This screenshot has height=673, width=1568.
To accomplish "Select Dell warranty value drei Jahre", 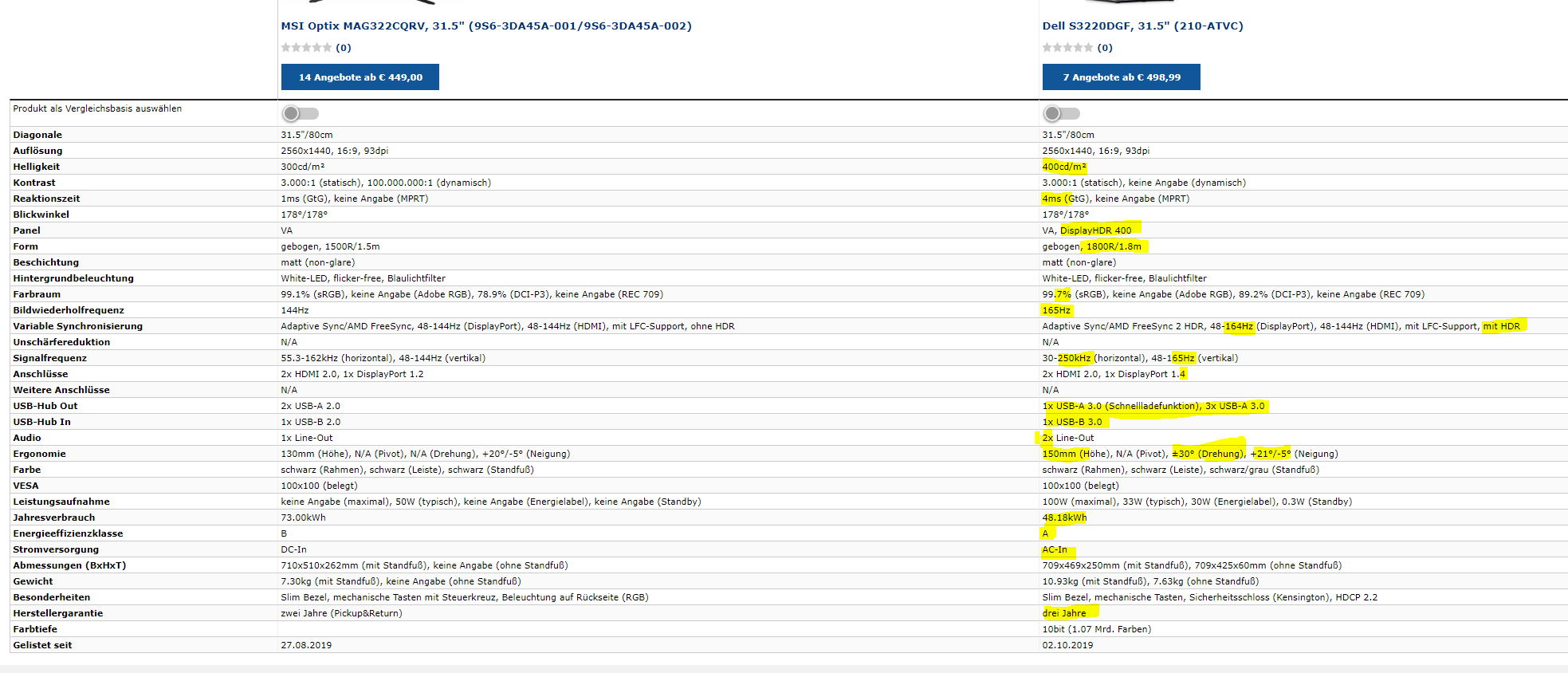I will point(1064,613).
